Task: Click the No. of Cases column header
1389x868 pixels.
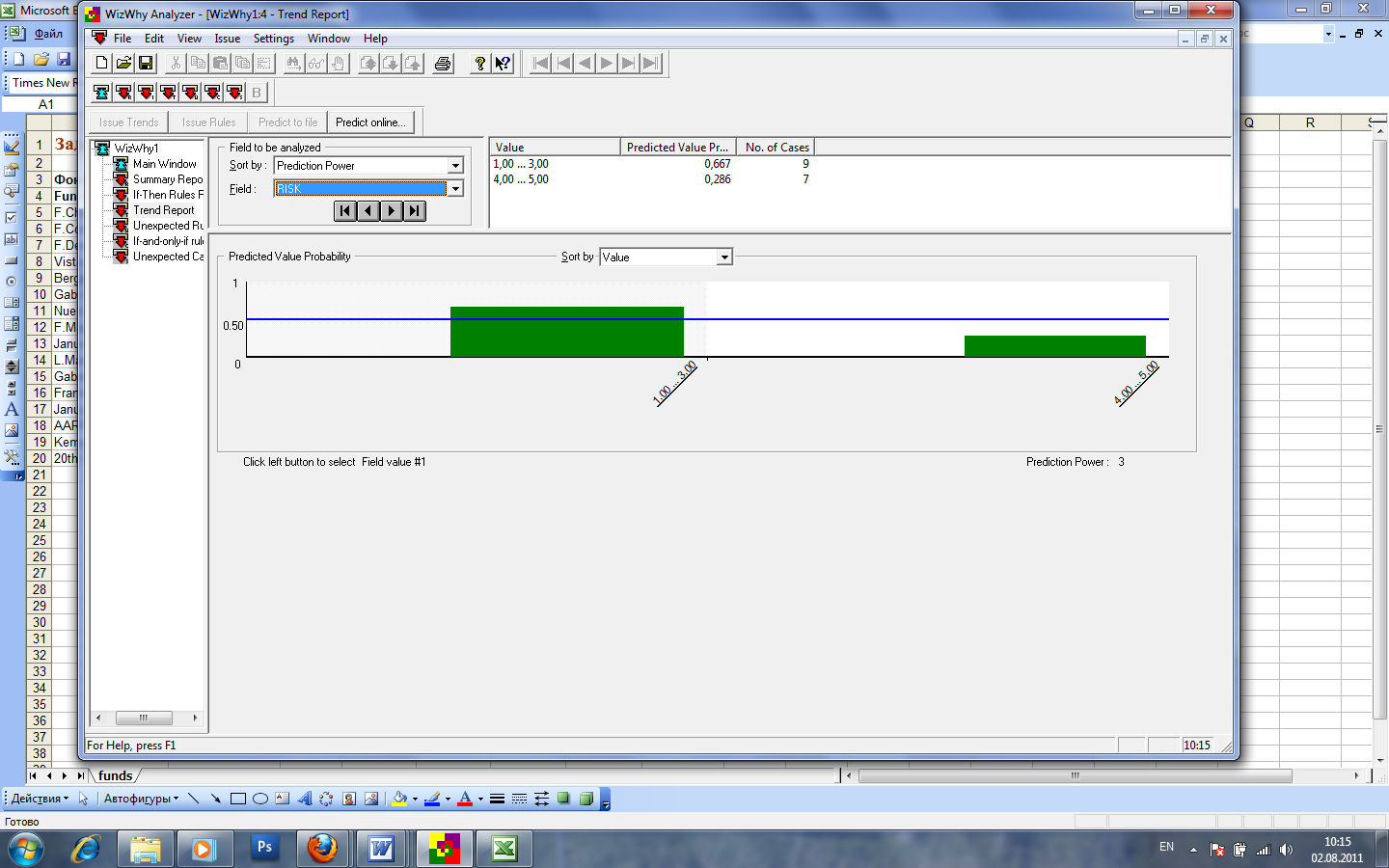Action: (776, 148)
